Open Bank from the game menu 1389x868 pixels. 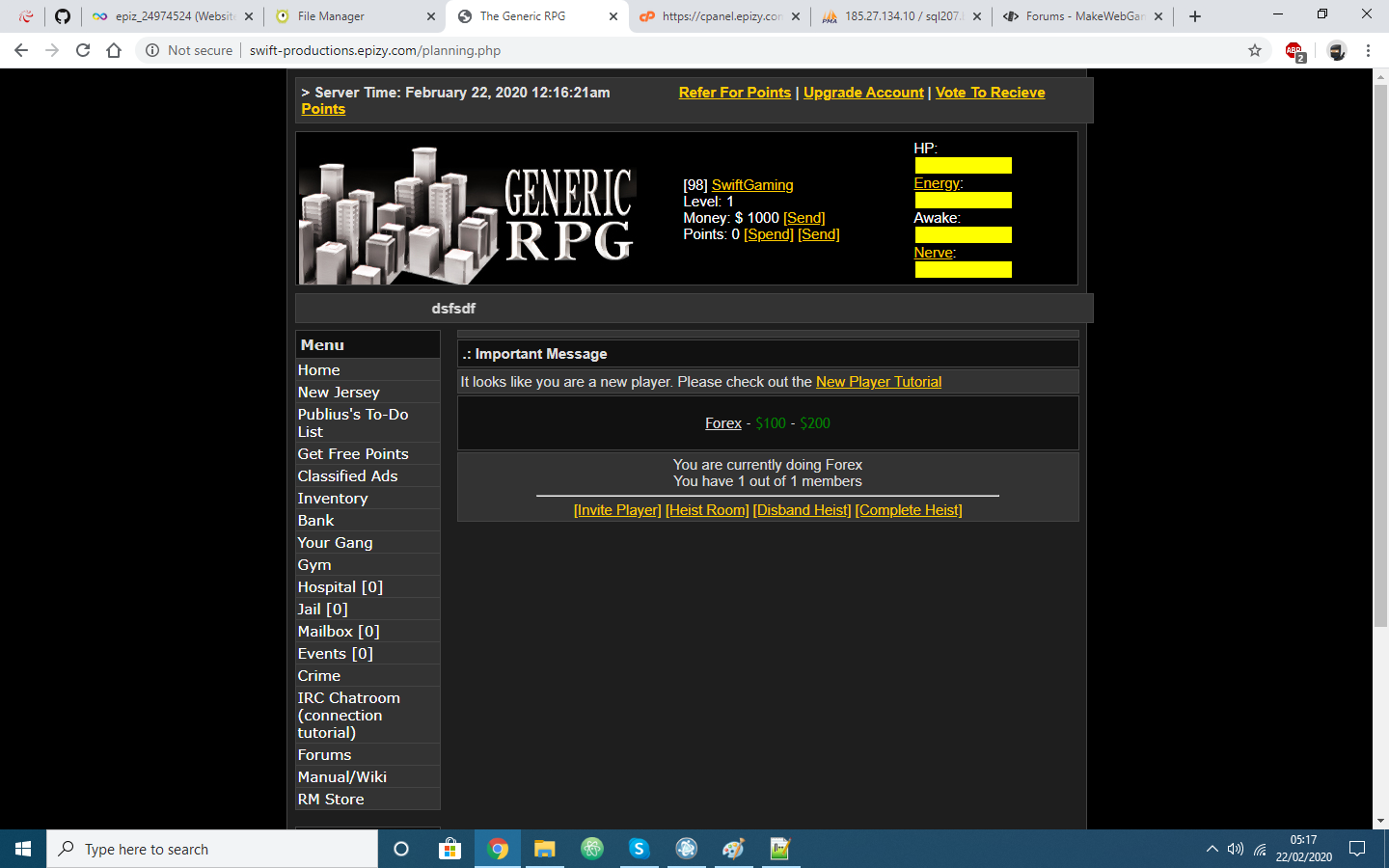tap(315, 521)
